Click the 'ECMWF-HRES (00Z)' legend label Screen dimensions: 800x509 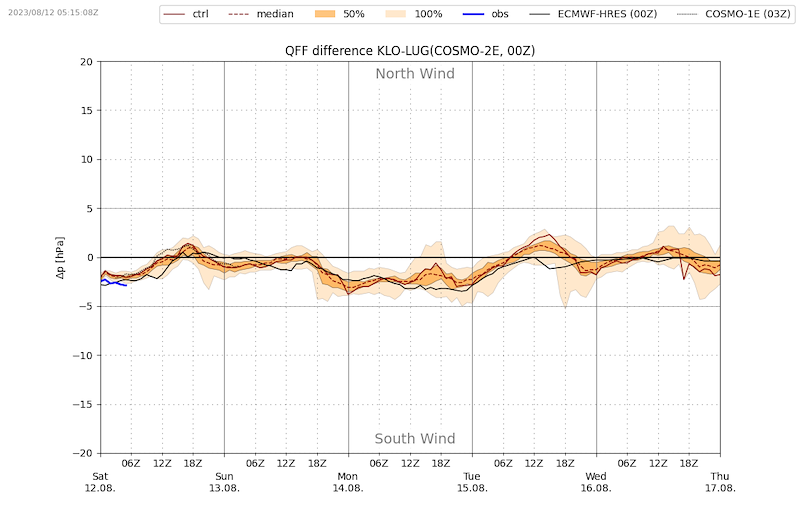coord(607,14)
